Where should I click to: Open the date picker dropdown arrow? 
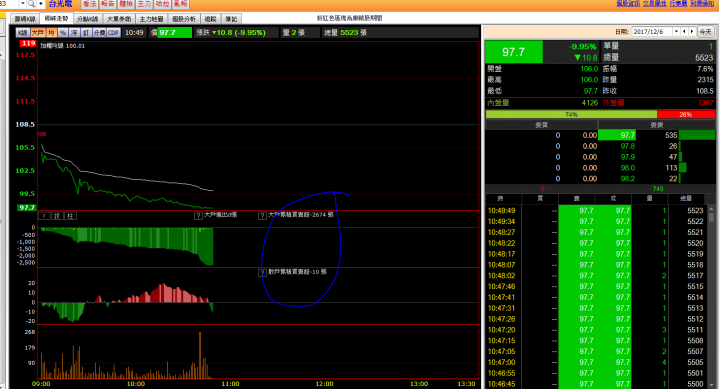pyautogui.click(x=676, y=31)
